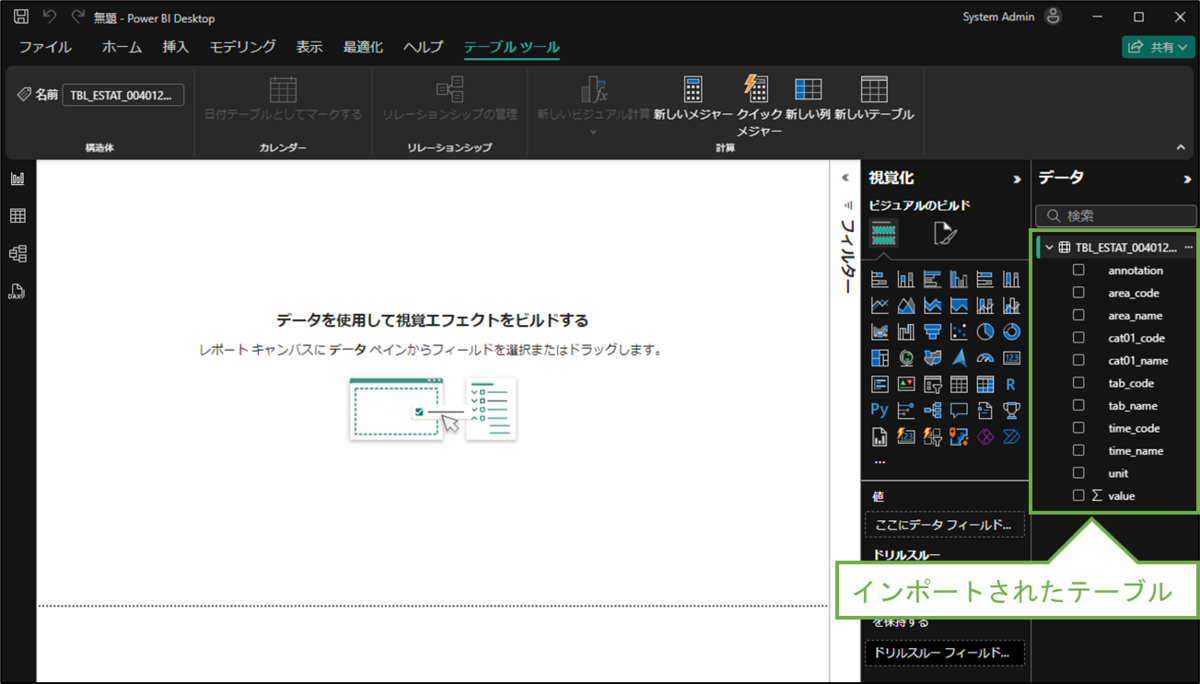The height and width of the screenshot is (684, 1200).
Task: Click the 検索 field in データ pane
Action: [1116, 215]
